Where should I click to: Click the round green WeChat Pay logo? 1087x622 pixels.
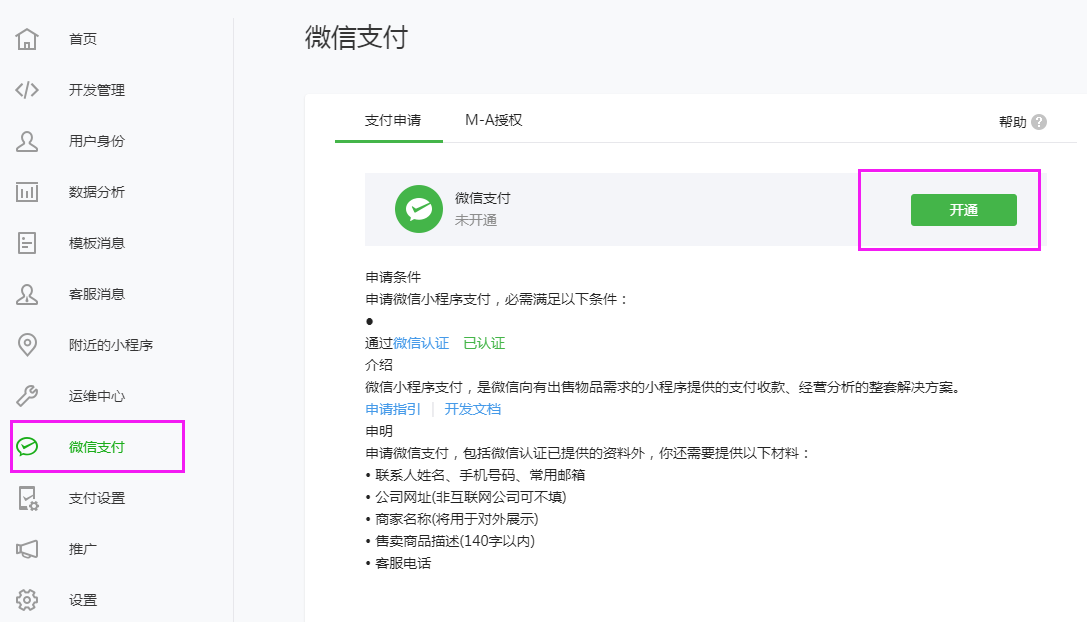pos(419,209)
